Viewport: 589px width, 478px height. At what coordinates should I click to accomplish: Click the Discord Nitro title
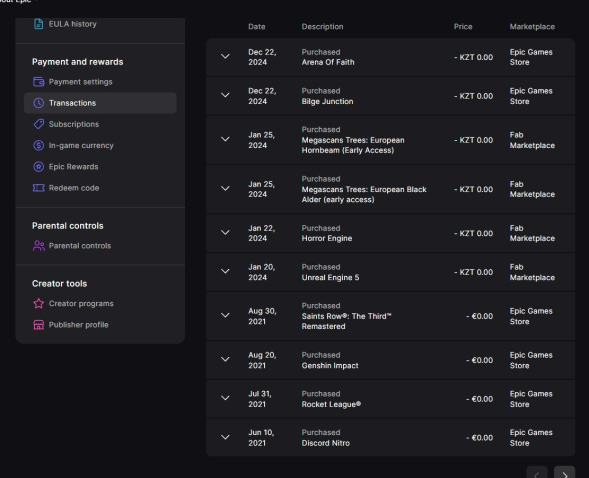[325, 443]
